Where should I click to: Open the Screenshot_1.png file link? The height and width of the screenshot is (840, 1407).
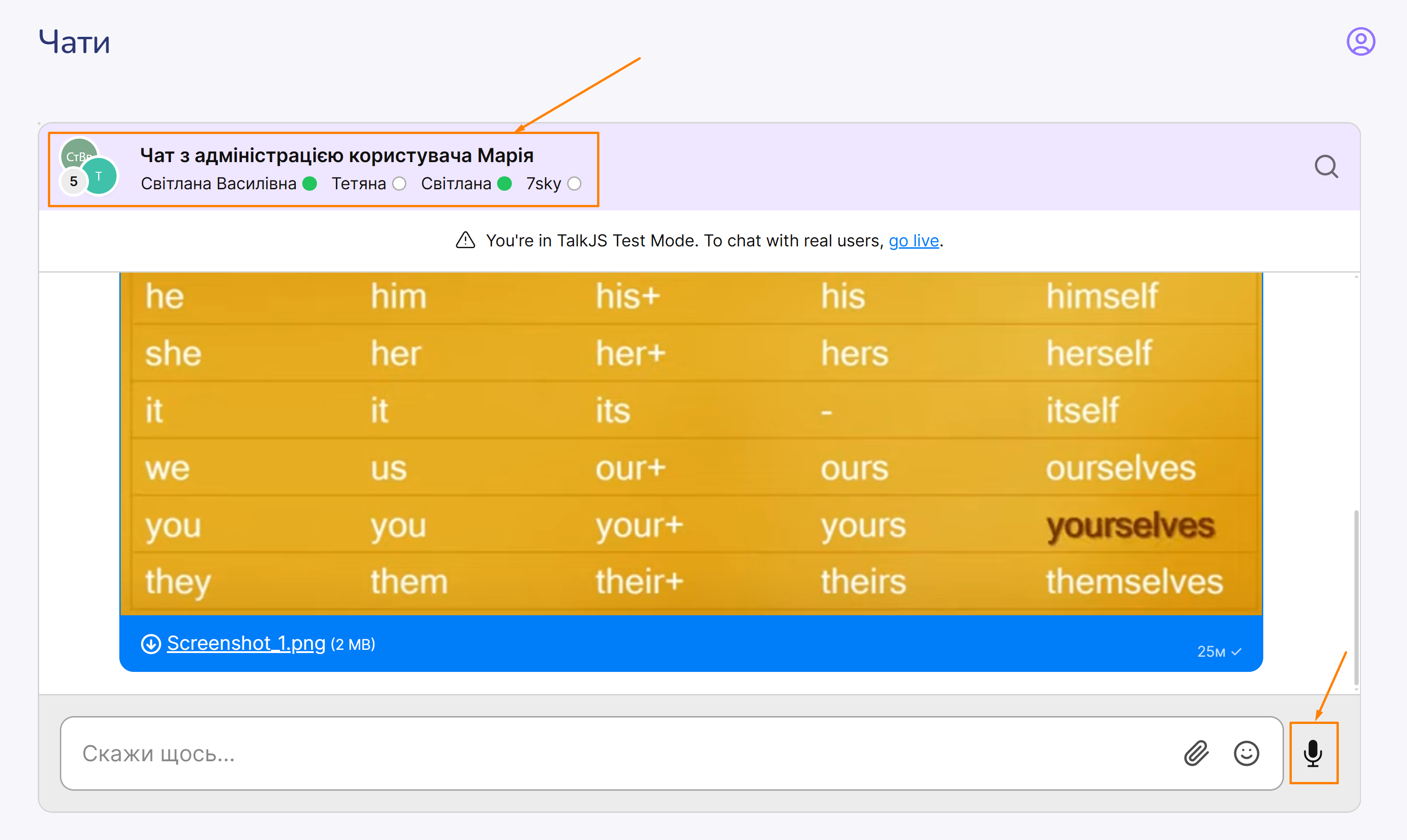click(246, 643)
